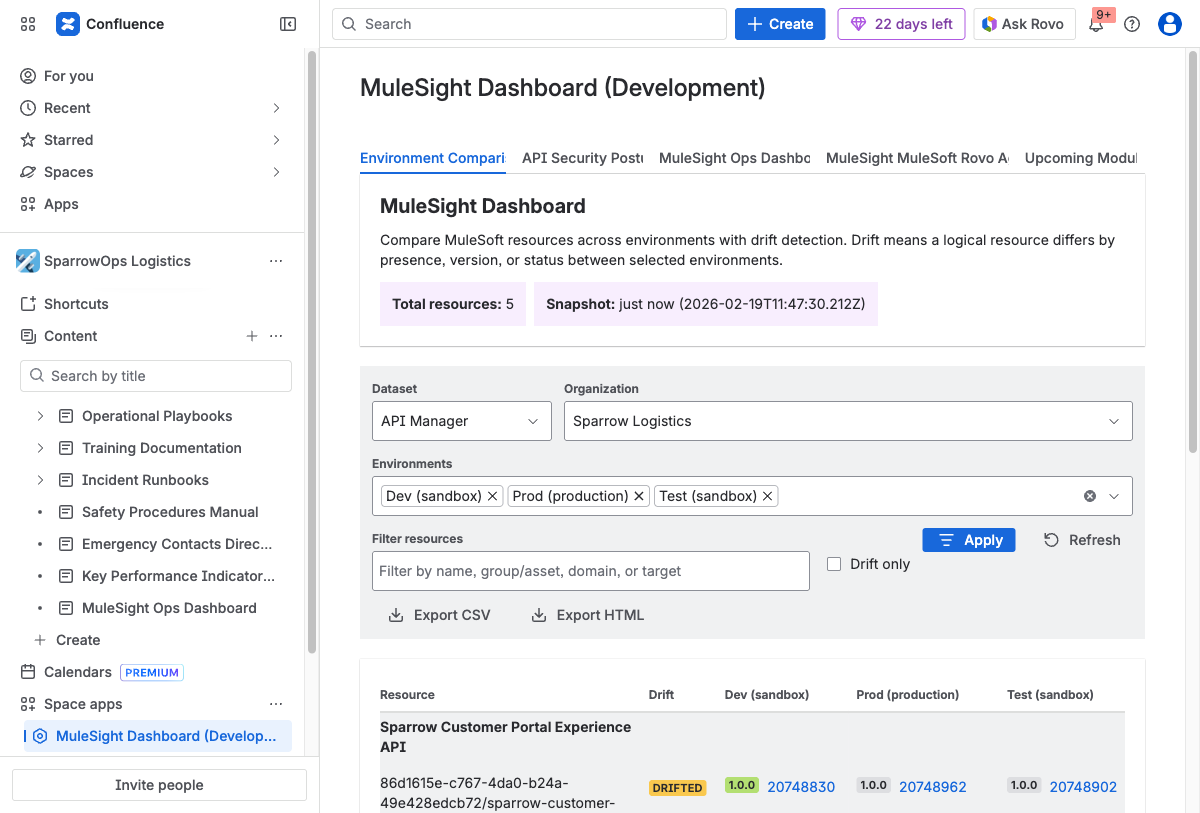Enable the Drift only checkbox
The height and width of the screenshot is (813, 1200).
pyautogui.click(x=834, y=564)
